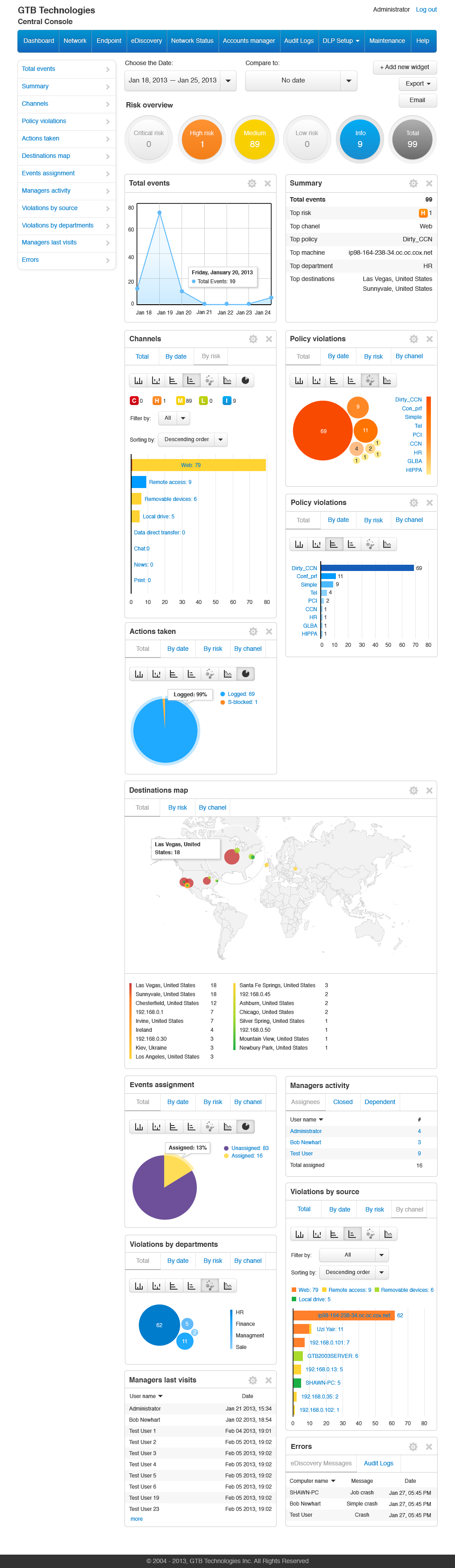Click Web: 79 orange legend square
Image resolution: width=455 pixels, height=1568 pixels.
pos(294,1290)
